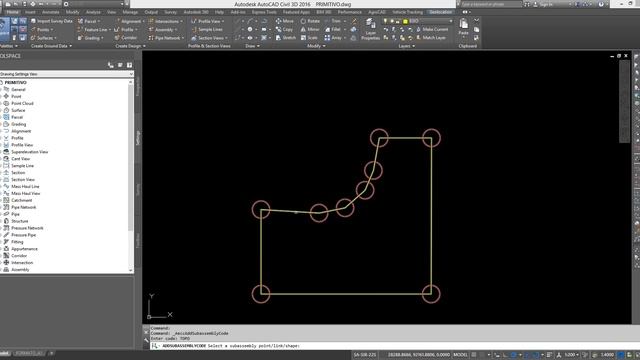
Task: Select Alignment in settings tree
Action: point(21,131)
